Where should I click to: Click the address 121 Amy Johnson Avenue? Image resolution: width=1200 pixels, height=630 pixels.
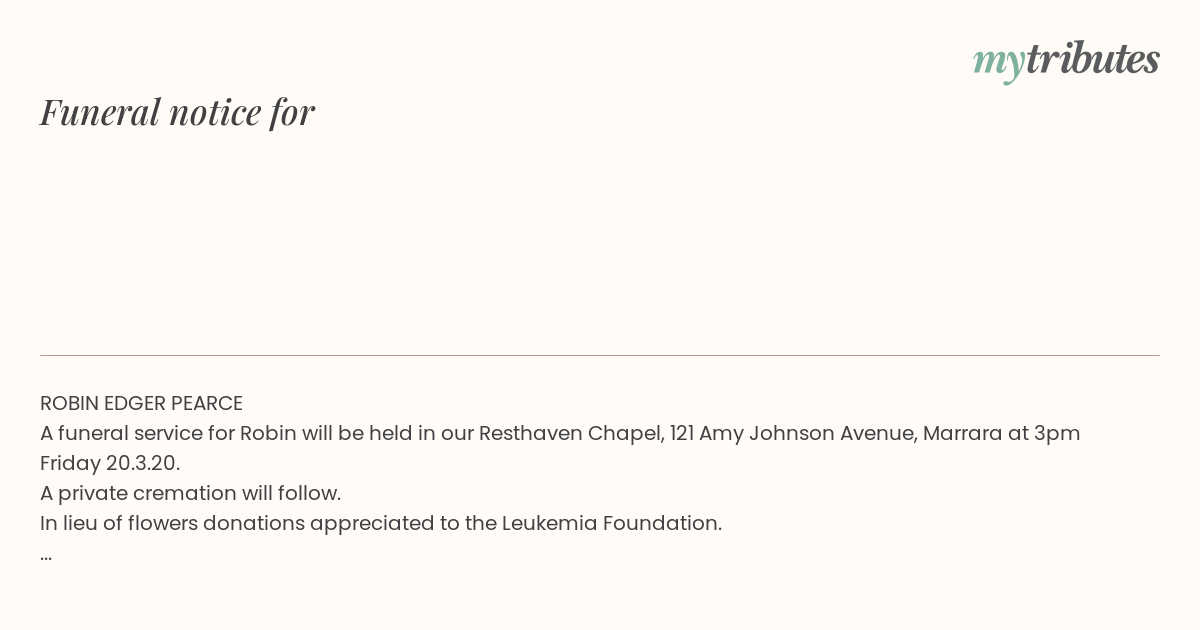[790, 433]
